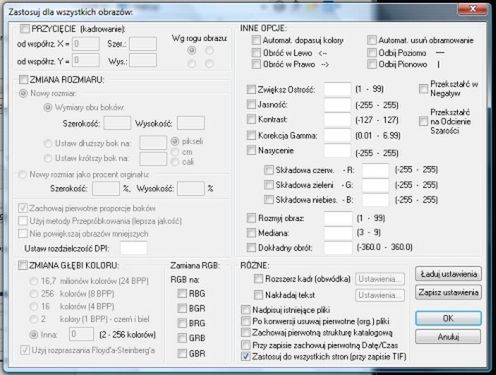Select Ustaw dłuższy bok na radio
This screenshot has width=496, height=375.
click(x=48, y=143)
